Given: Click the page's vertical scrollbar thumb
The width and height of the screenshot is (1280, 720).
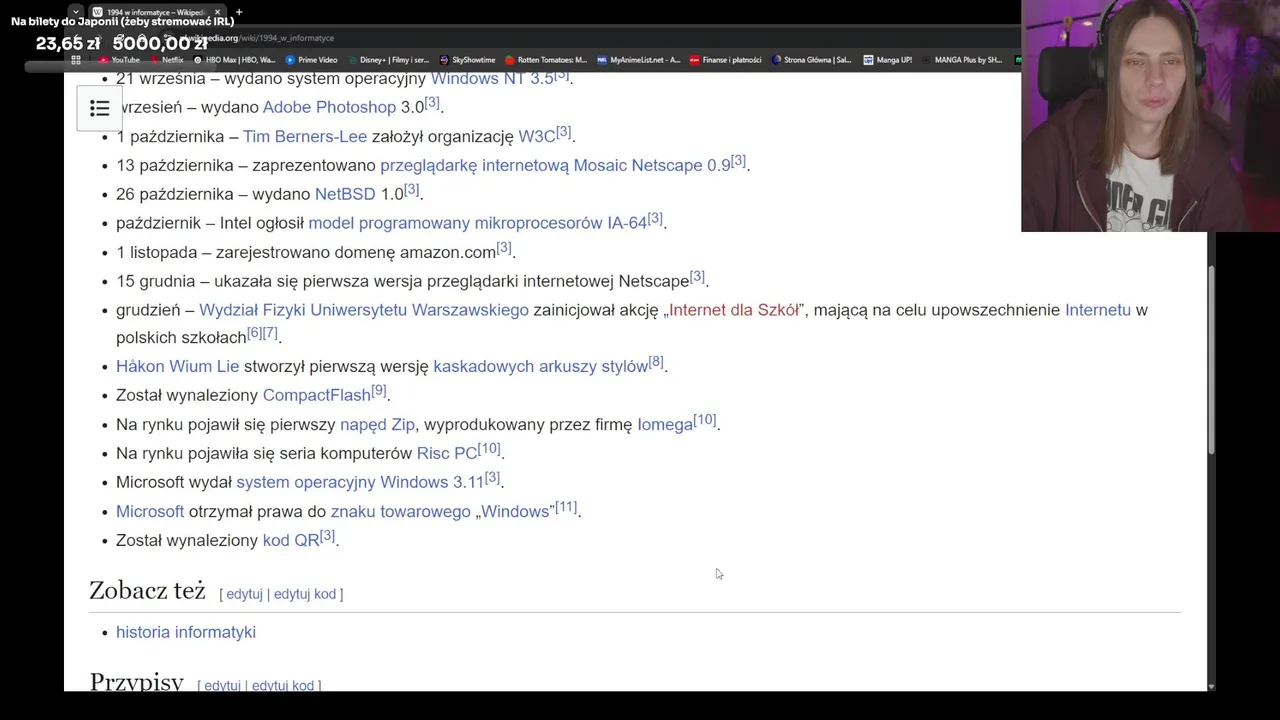Looking at the screenshot, I should (1212, 360).
